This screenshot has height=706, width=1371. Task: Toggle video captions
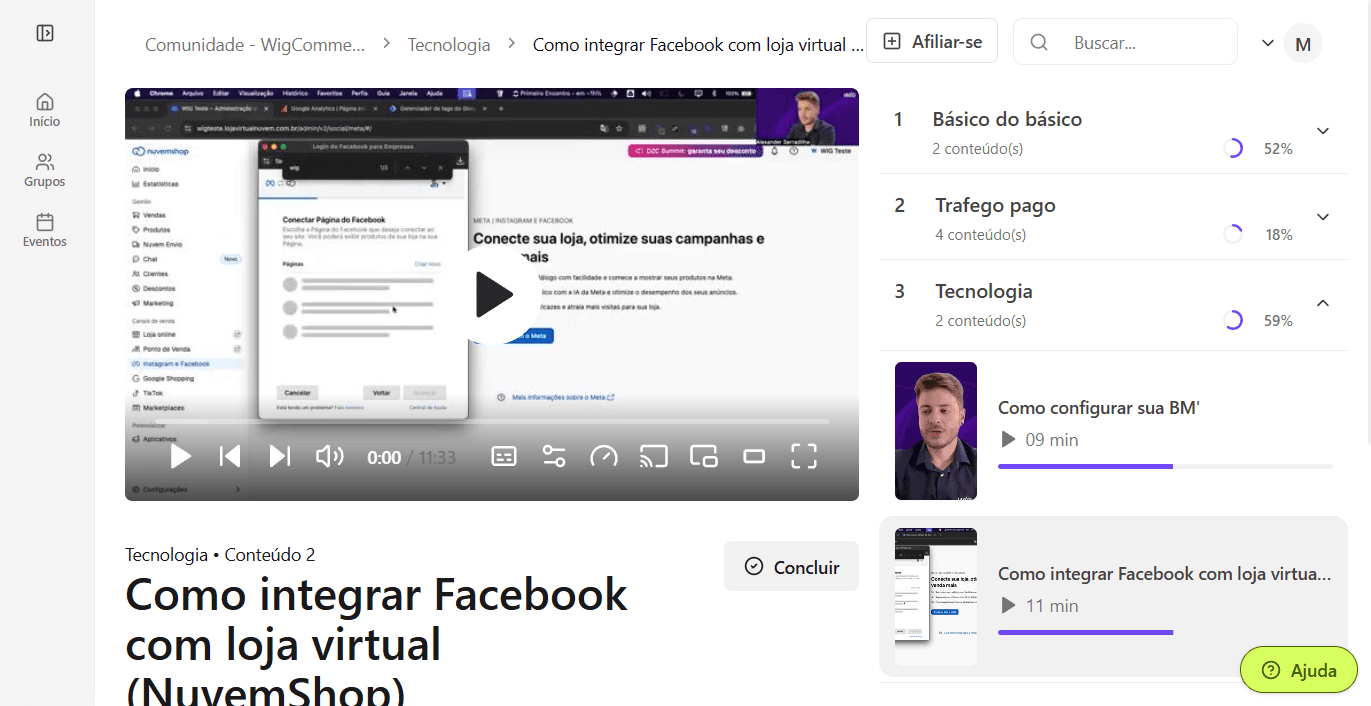[x=504, y=457]
